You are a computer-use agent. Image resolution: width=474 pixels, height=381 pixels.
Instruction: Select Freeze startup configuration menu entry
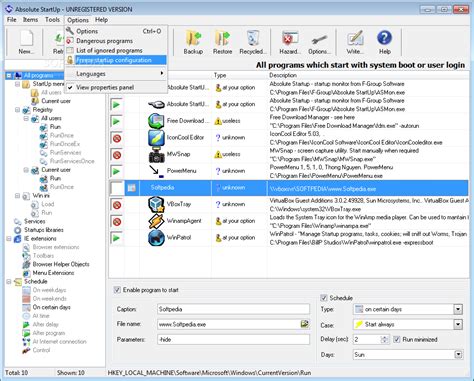(x=116, y=60)
